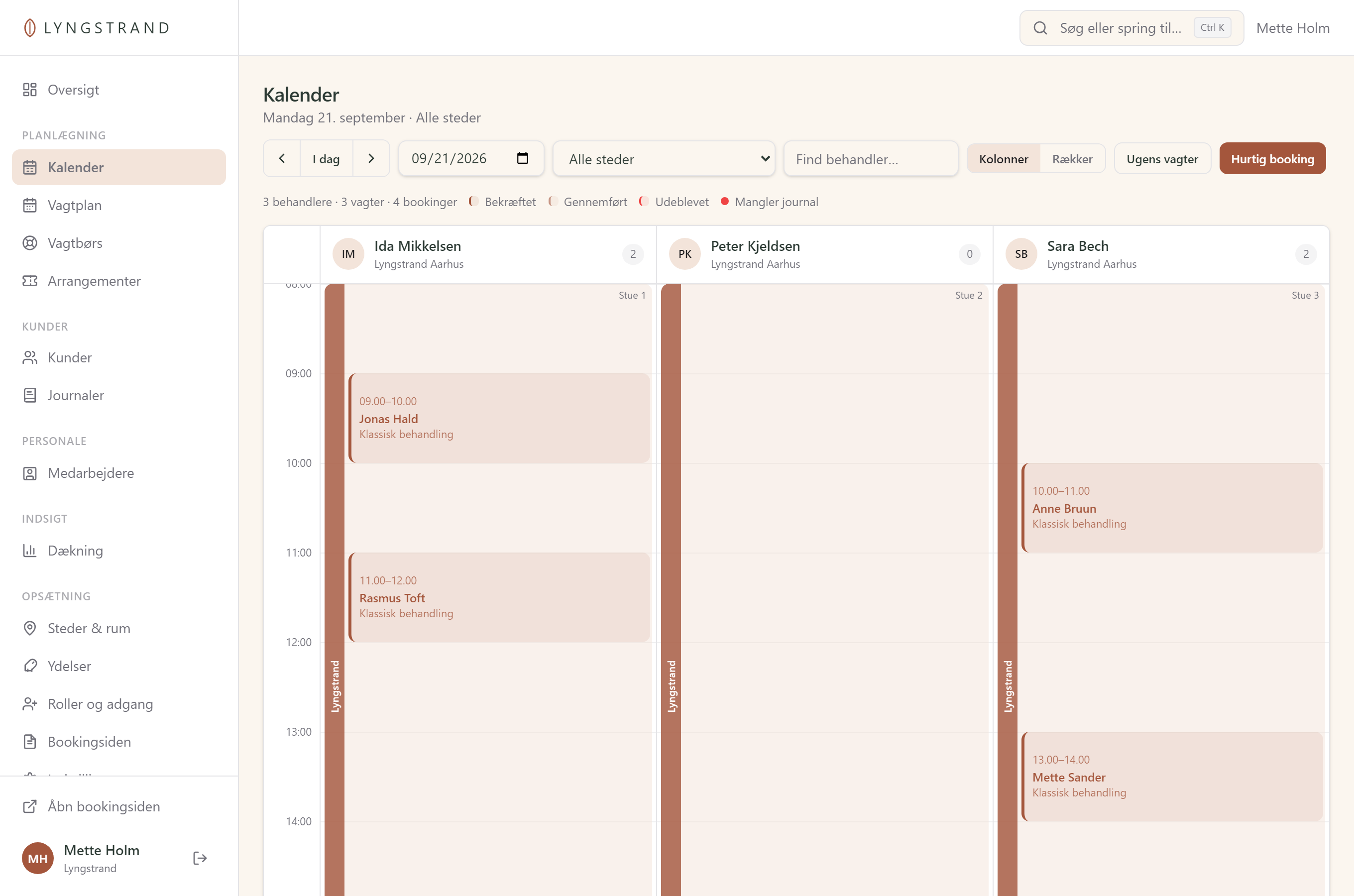Open the Mette Sander 13.00–14.00 booking

click(x=1172, y=777)
